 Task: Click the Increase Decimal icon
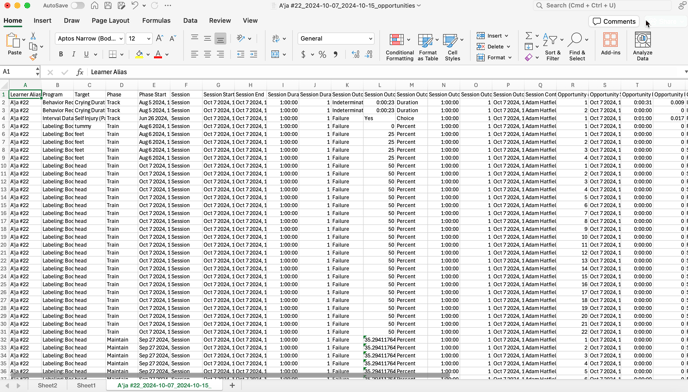coord(355,54)
